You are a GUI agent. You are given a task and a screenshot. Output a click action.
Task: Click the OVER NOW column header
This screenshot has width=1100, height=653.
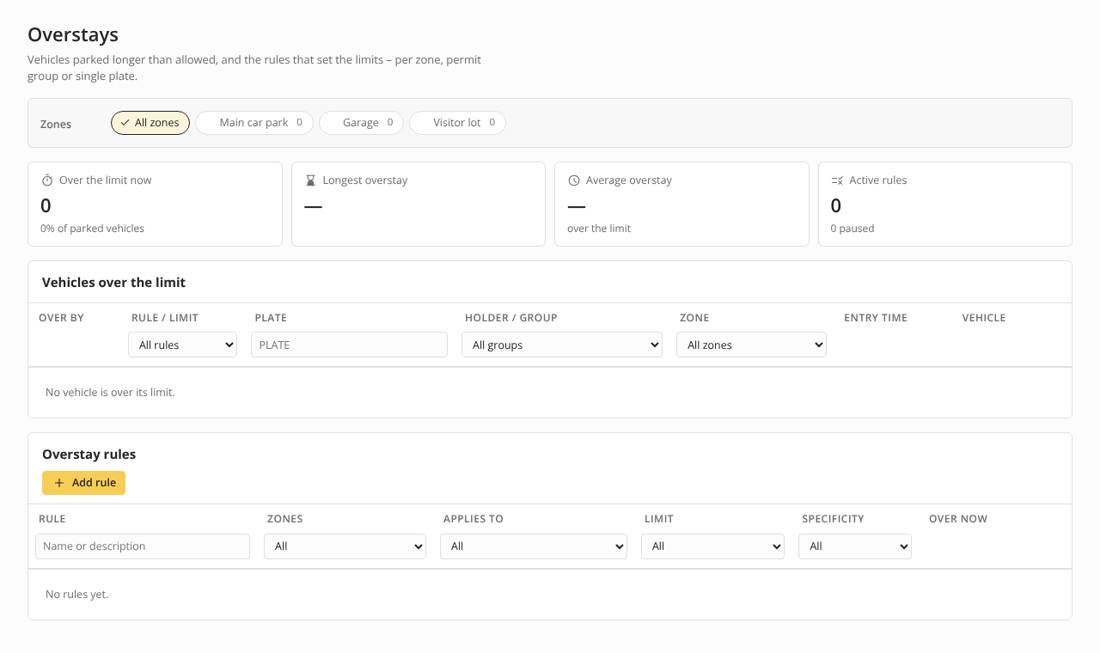[958, 519]
